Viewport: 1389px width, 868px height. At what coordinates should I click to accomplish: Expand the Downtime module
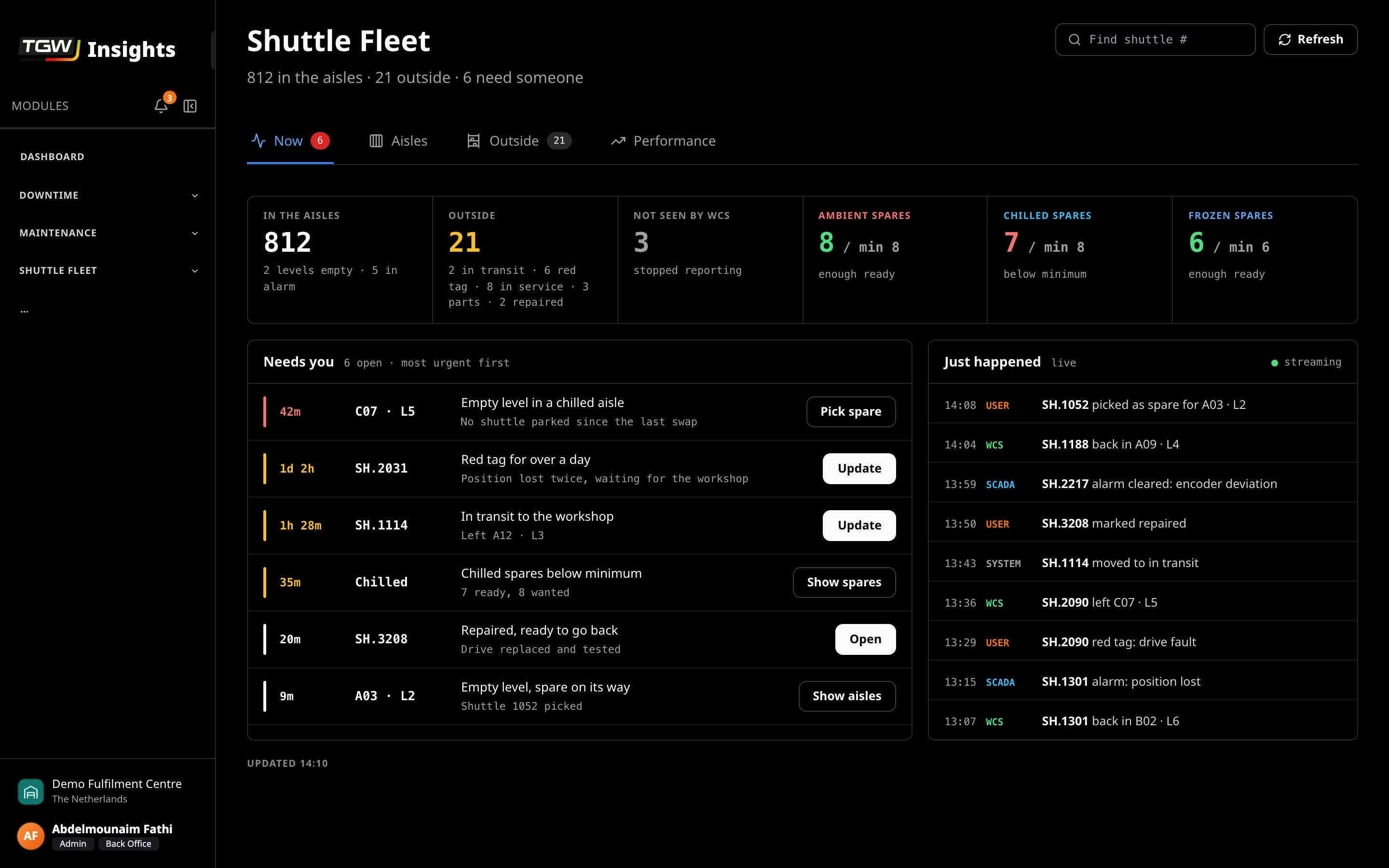(x=108, y=195)
